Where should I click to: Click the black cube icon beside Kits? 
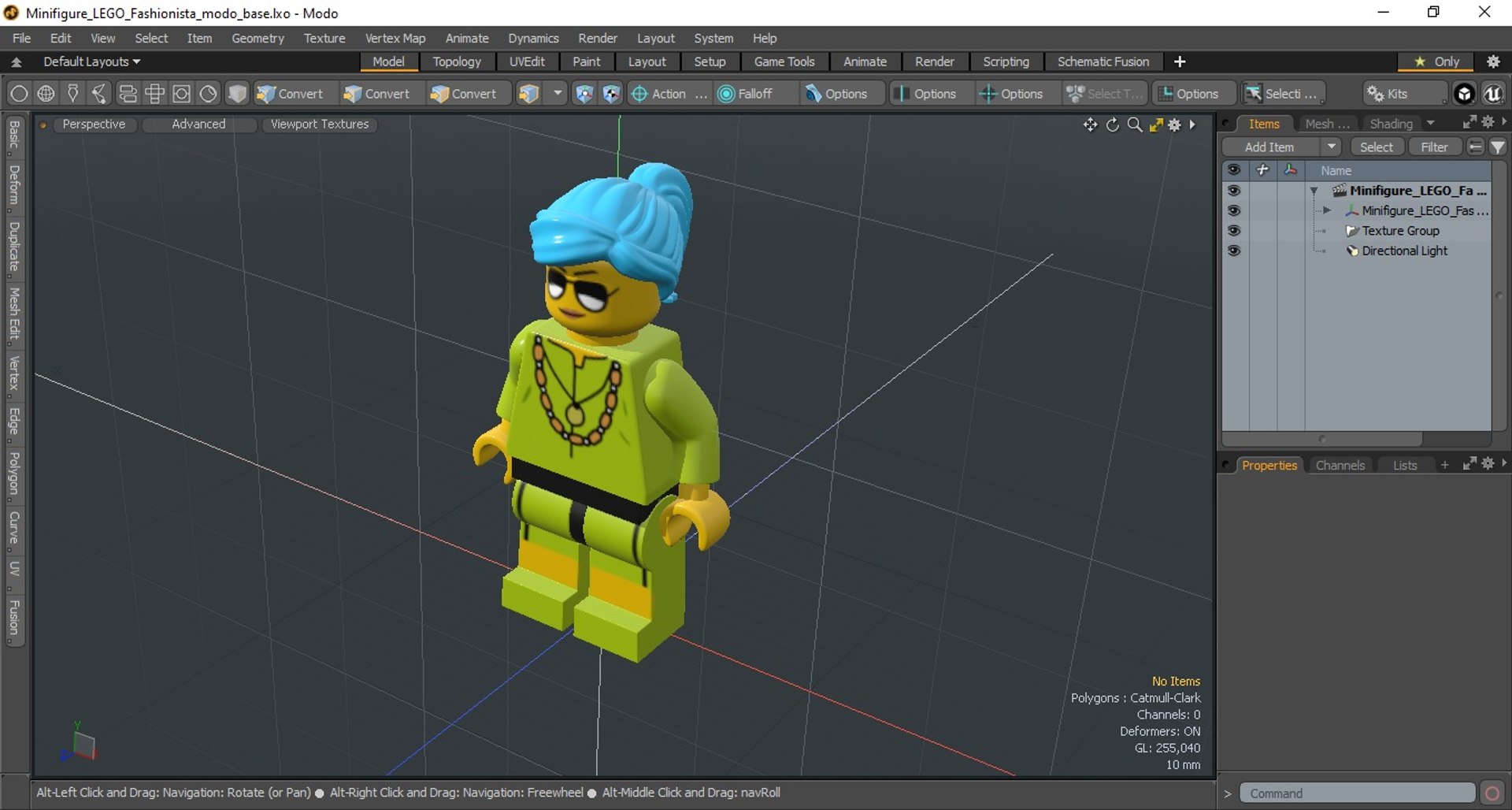(x=1464, y=94)
